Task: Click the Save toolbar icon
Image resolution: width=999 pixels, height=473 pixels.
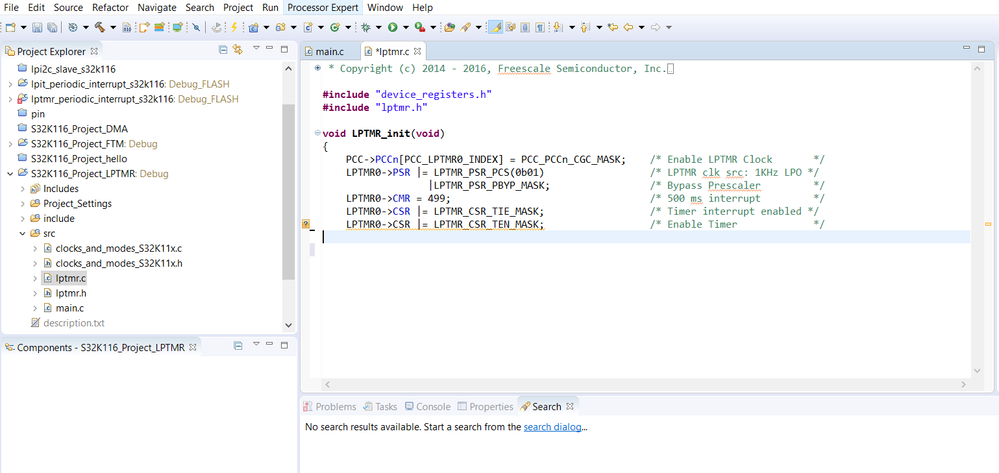Action: tap(37, 27)
